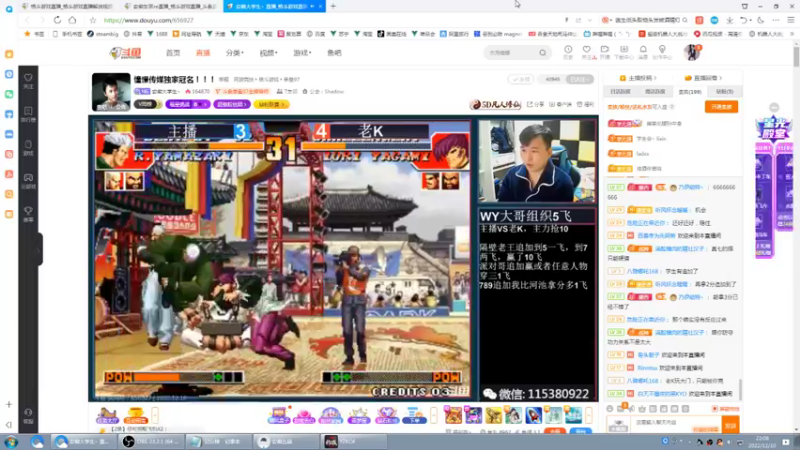The width and height of the screenshot is (800, 450).
Task: Click the browser home icon
Action: [72, 20]
